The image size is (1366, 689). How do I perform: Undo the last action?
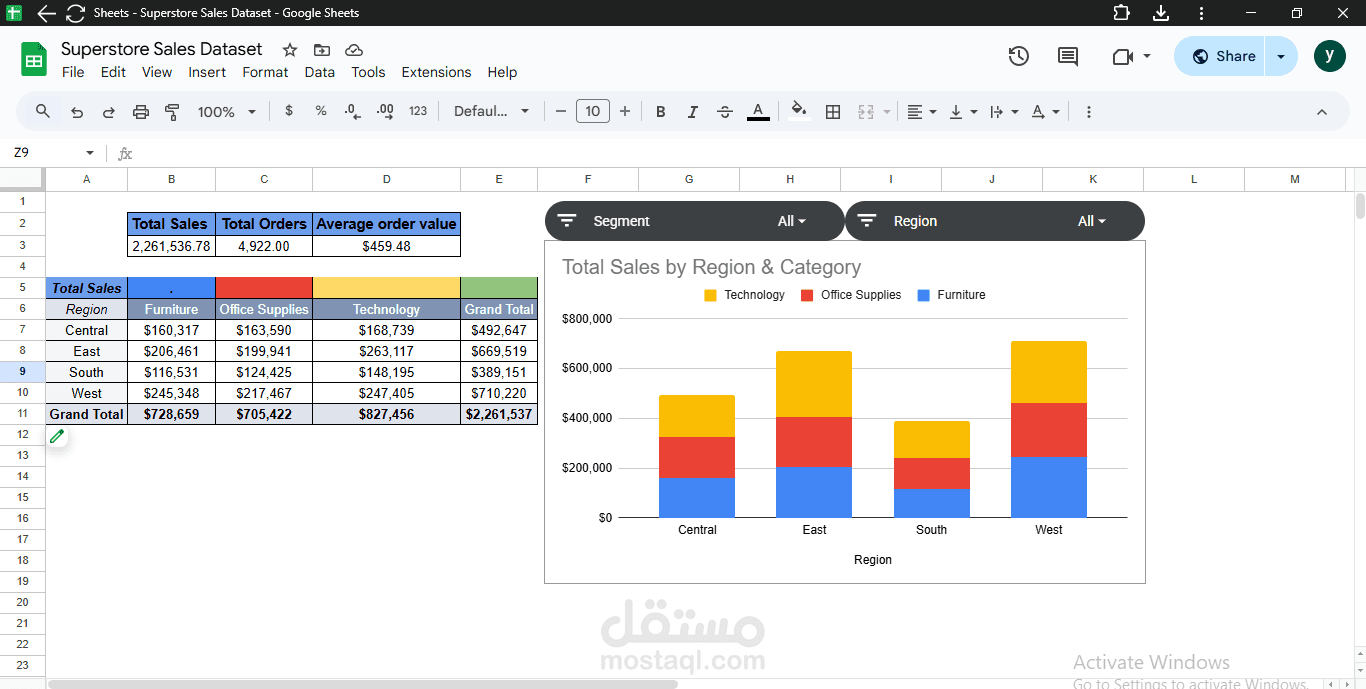pyautogui.click(x=77, y=112)
